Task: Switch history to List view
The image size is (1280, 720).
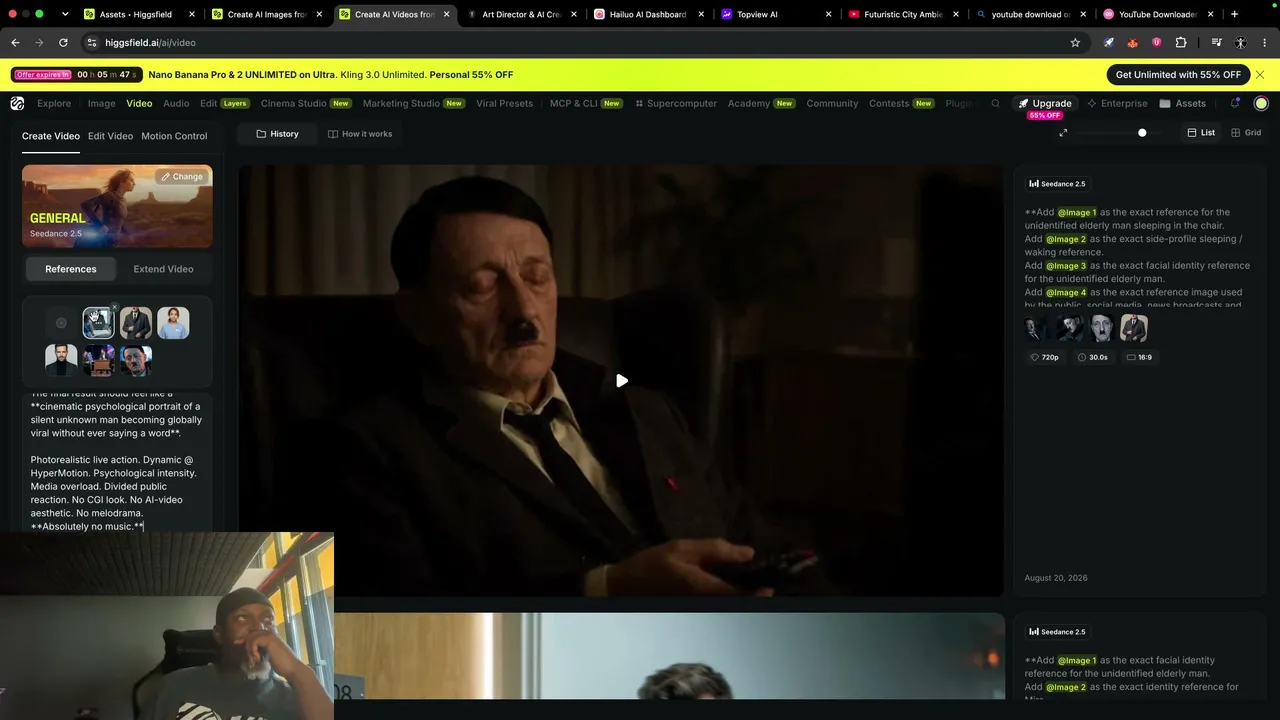Action: (x=1201, y=133)
